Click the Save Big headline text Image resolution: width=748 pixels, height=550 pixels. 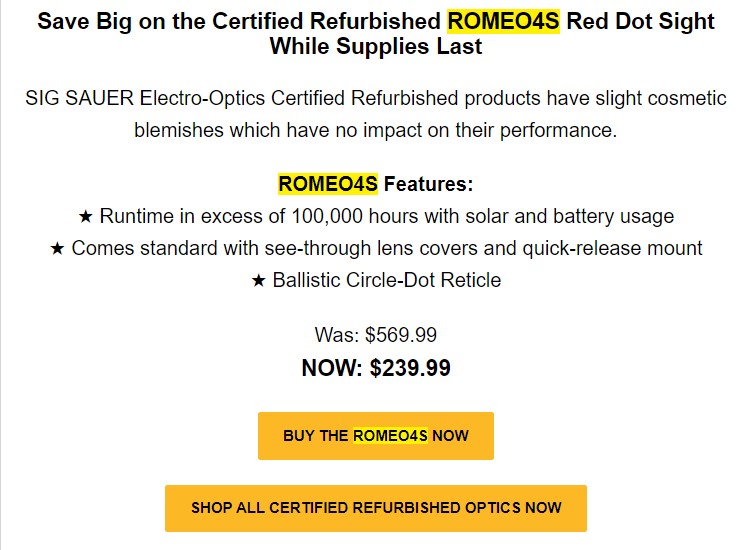(240, 21)
